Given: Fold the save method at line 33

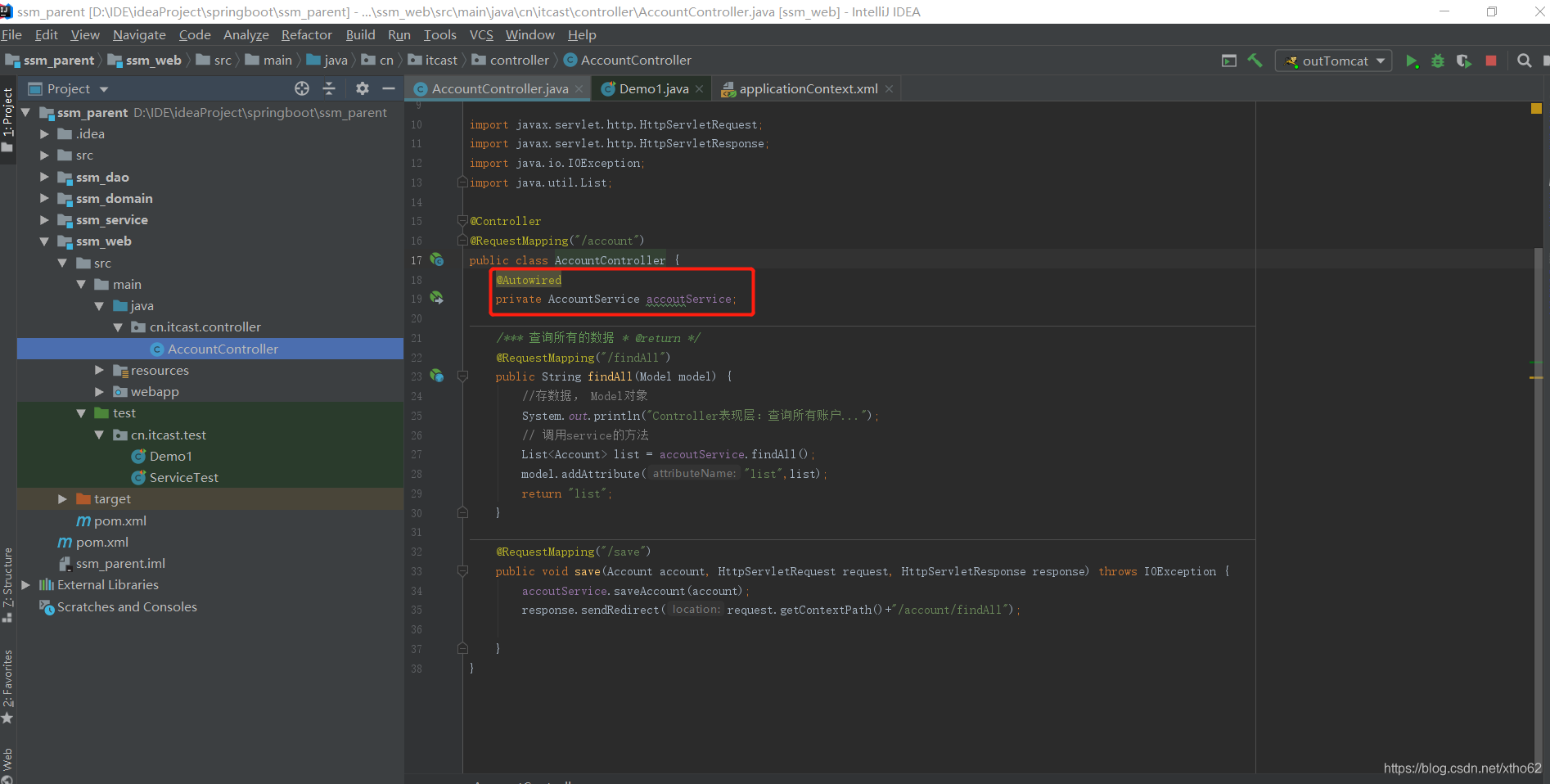Looking at the screenshot, I should coord(462,571).
